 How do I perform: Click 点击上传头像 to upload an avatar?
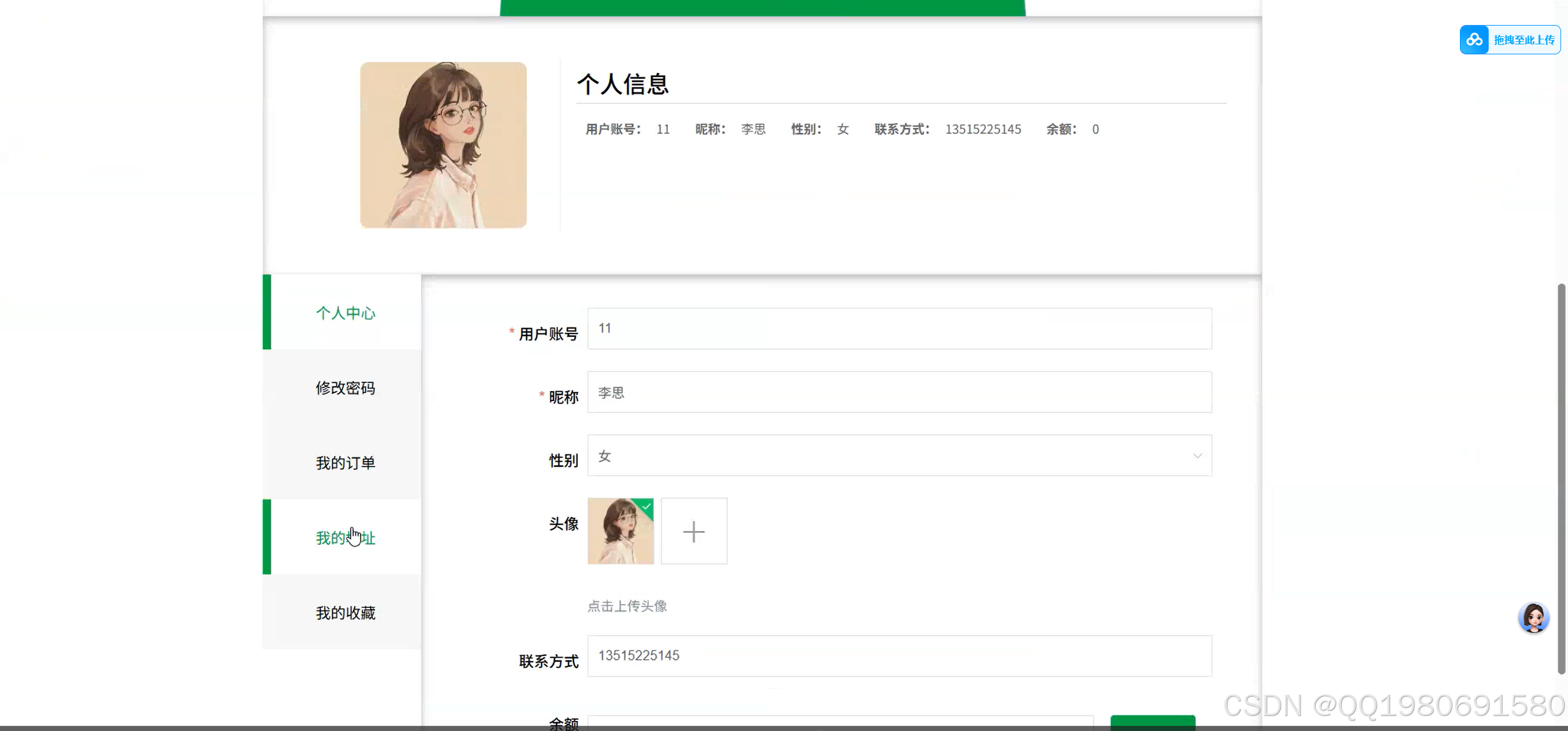[627, 605]
